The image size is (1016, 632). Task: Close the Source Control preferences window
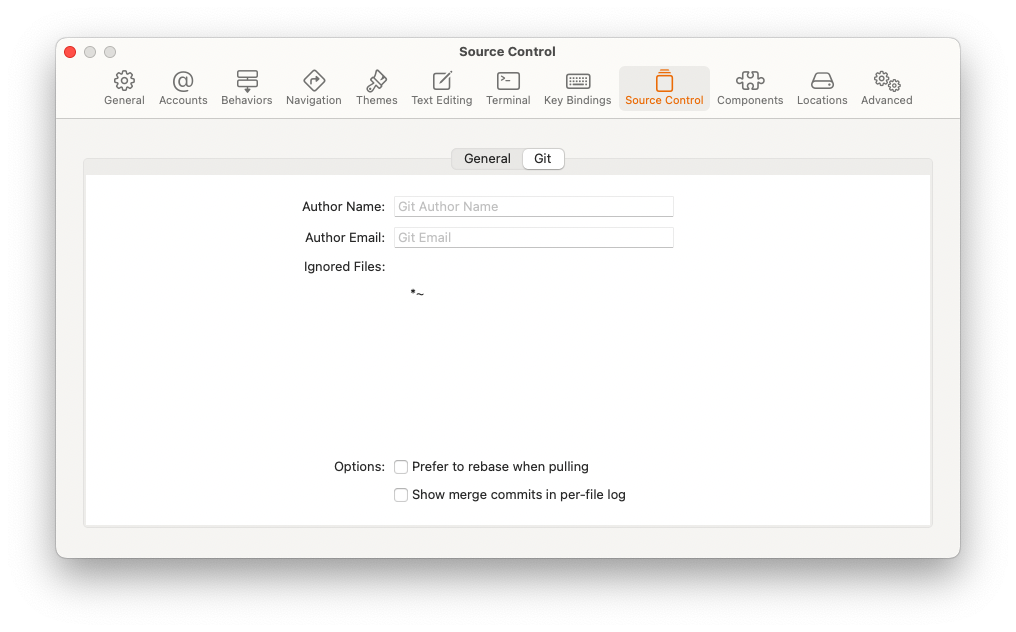pyautogui.click(x=69, y=51)
